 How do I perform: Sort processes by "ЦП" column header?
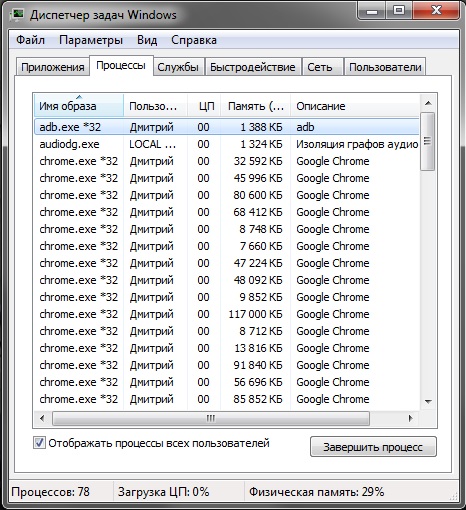point(204,106)
